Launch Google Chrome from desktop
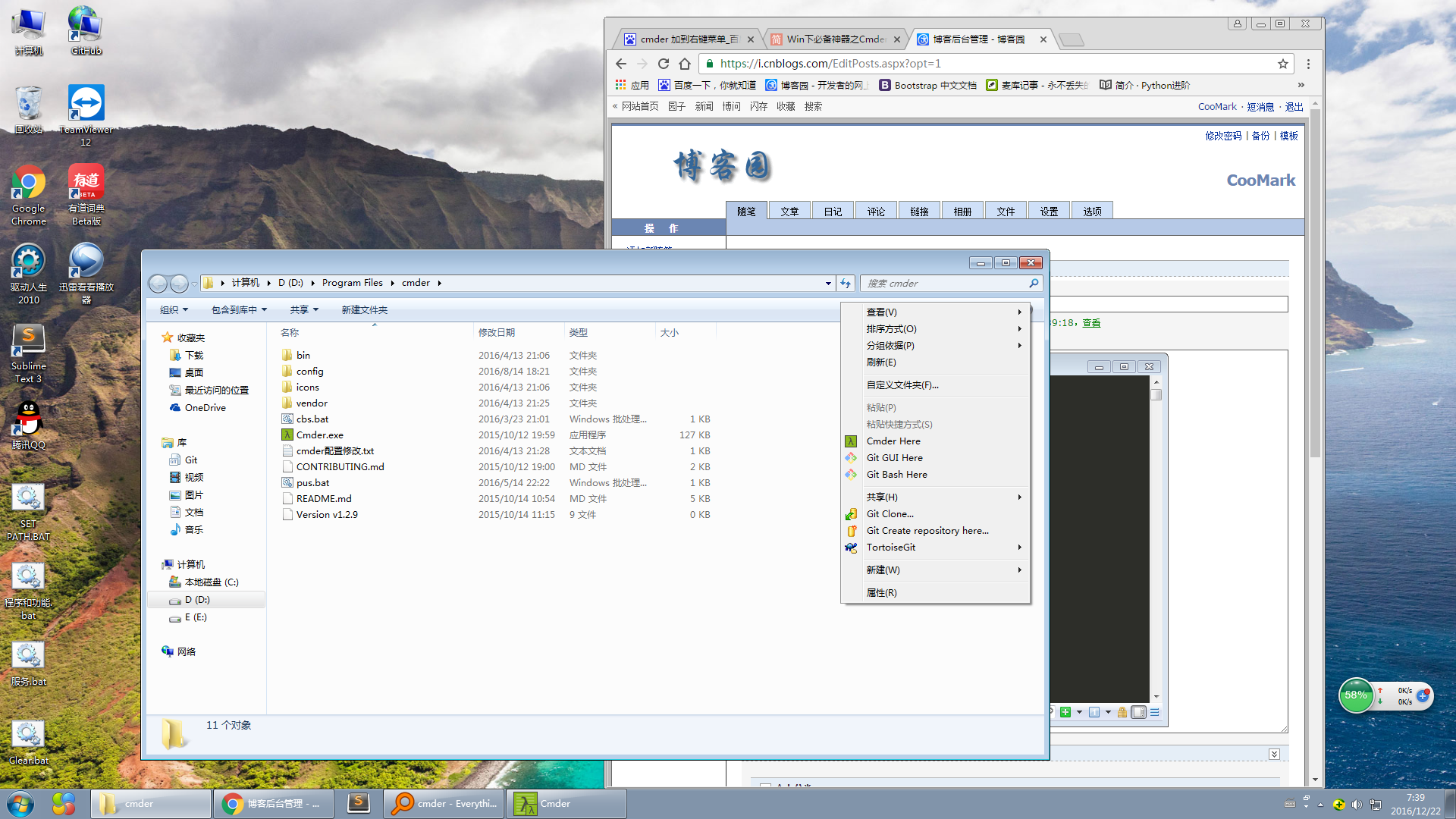 [28, 195]
